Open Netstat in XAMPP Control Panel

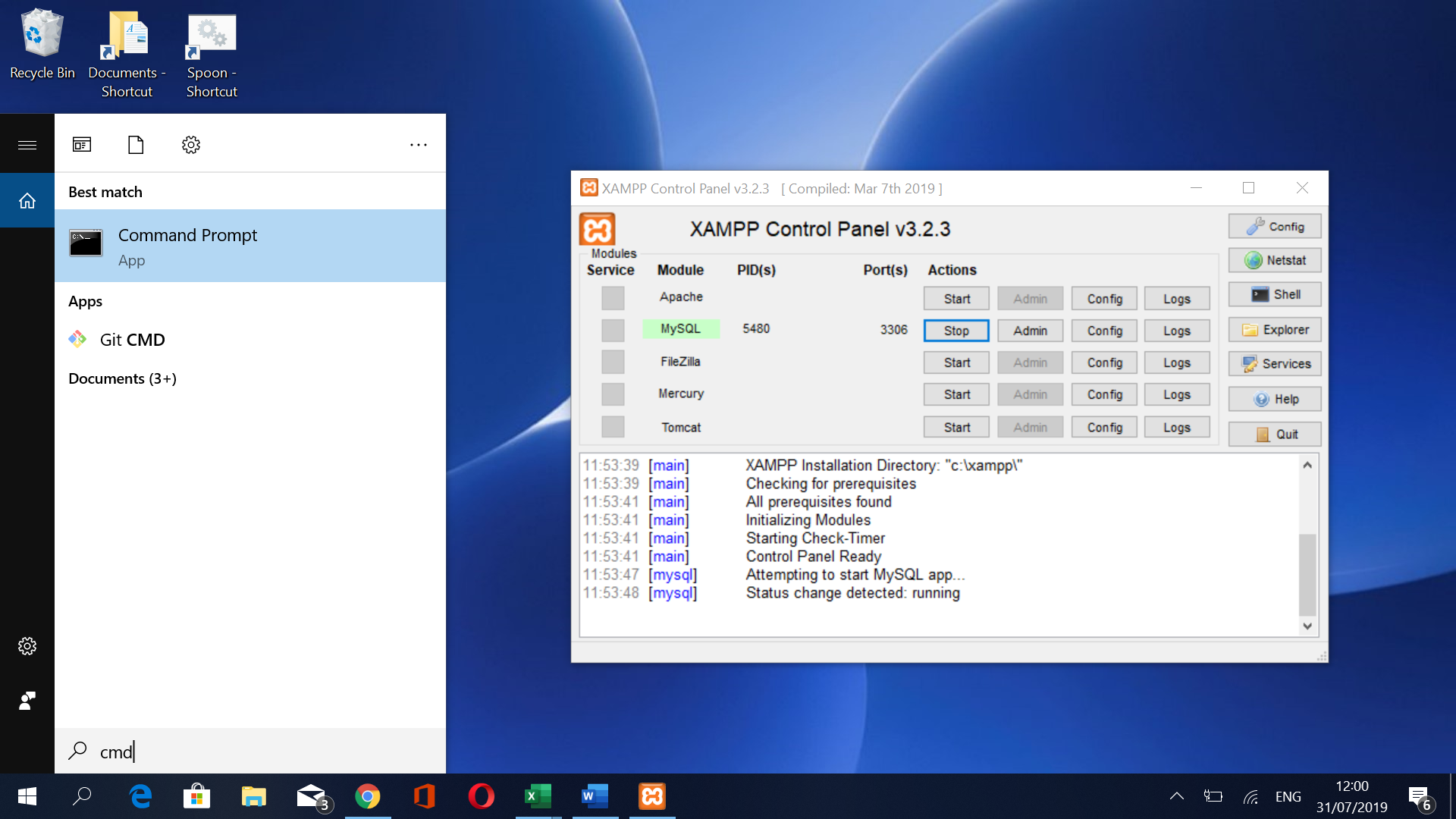coord(1274,260)
